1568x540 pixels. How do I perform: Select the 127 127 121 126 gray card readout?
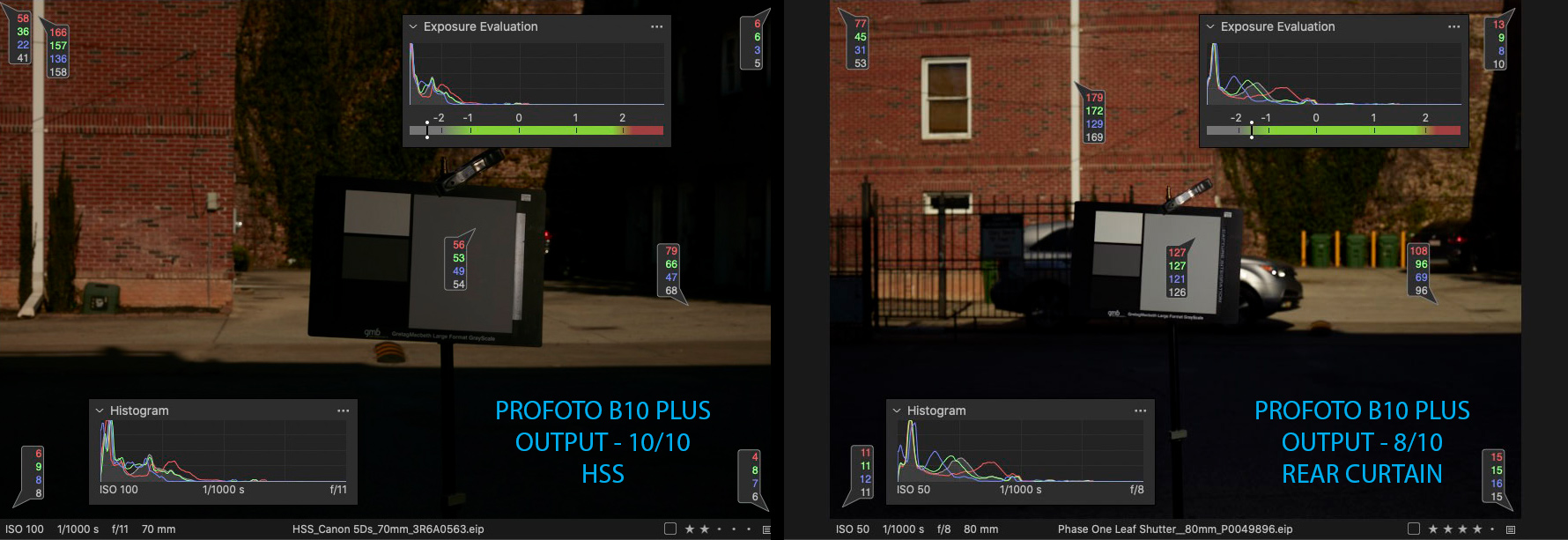point(1177,272)
